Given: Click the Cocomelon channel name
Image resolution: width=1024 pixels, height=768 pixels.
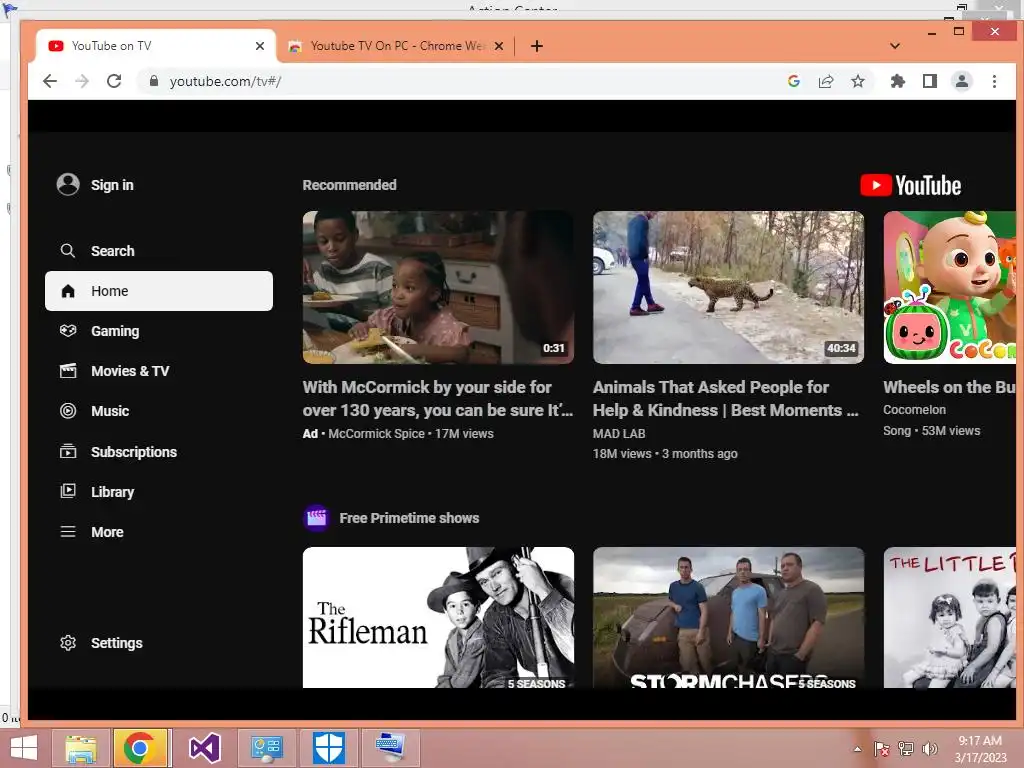Looking at the screenshot, I should coord(914,409).
